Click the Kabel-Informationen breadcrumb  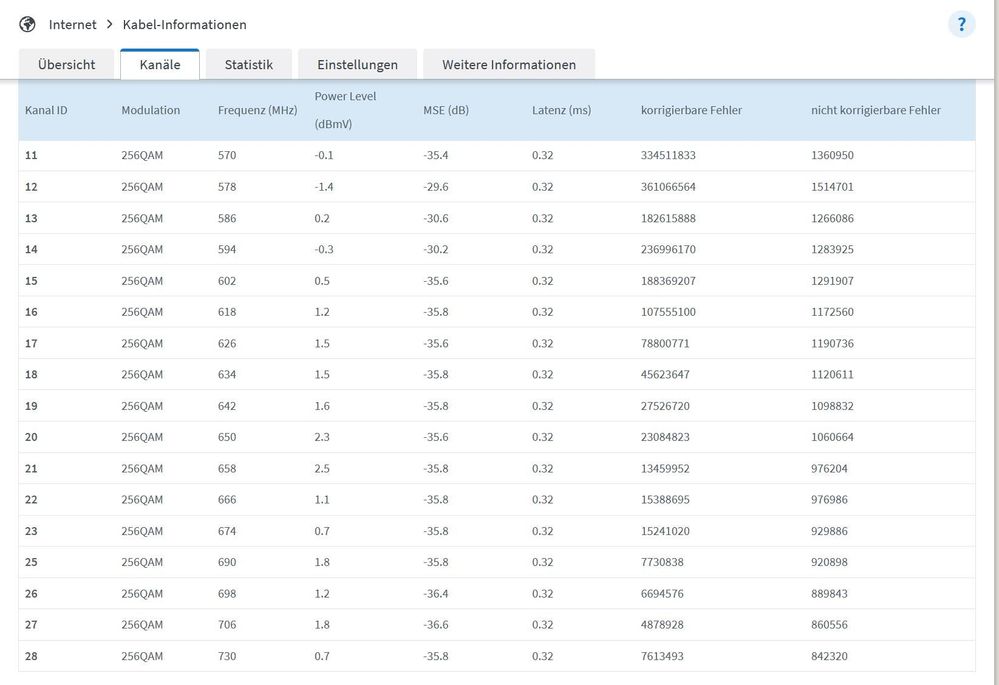184,24
